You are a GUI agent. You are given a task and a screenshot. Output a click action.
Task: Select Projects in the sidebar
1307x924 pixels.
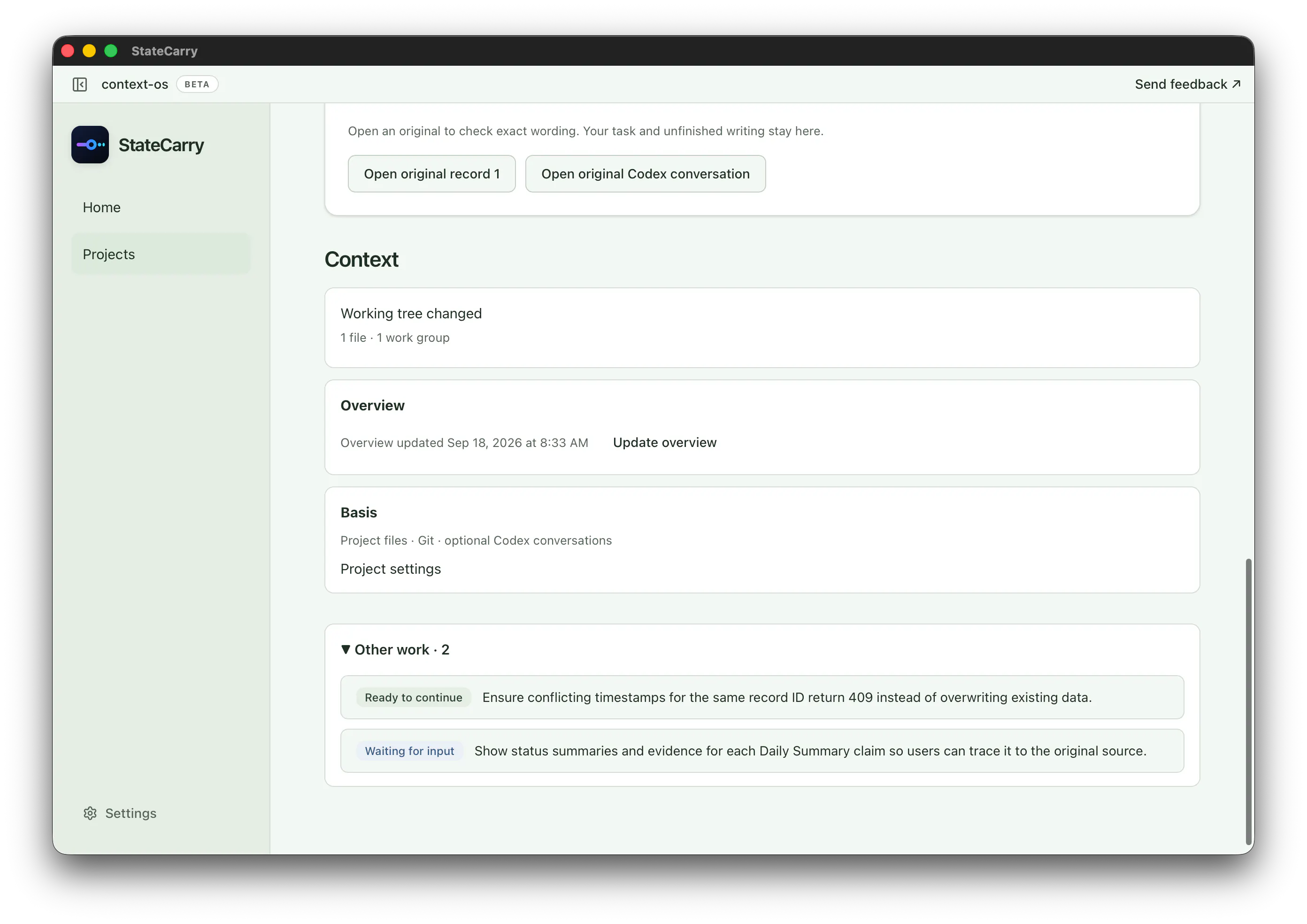pyautogui.click(x=161, y=254)
